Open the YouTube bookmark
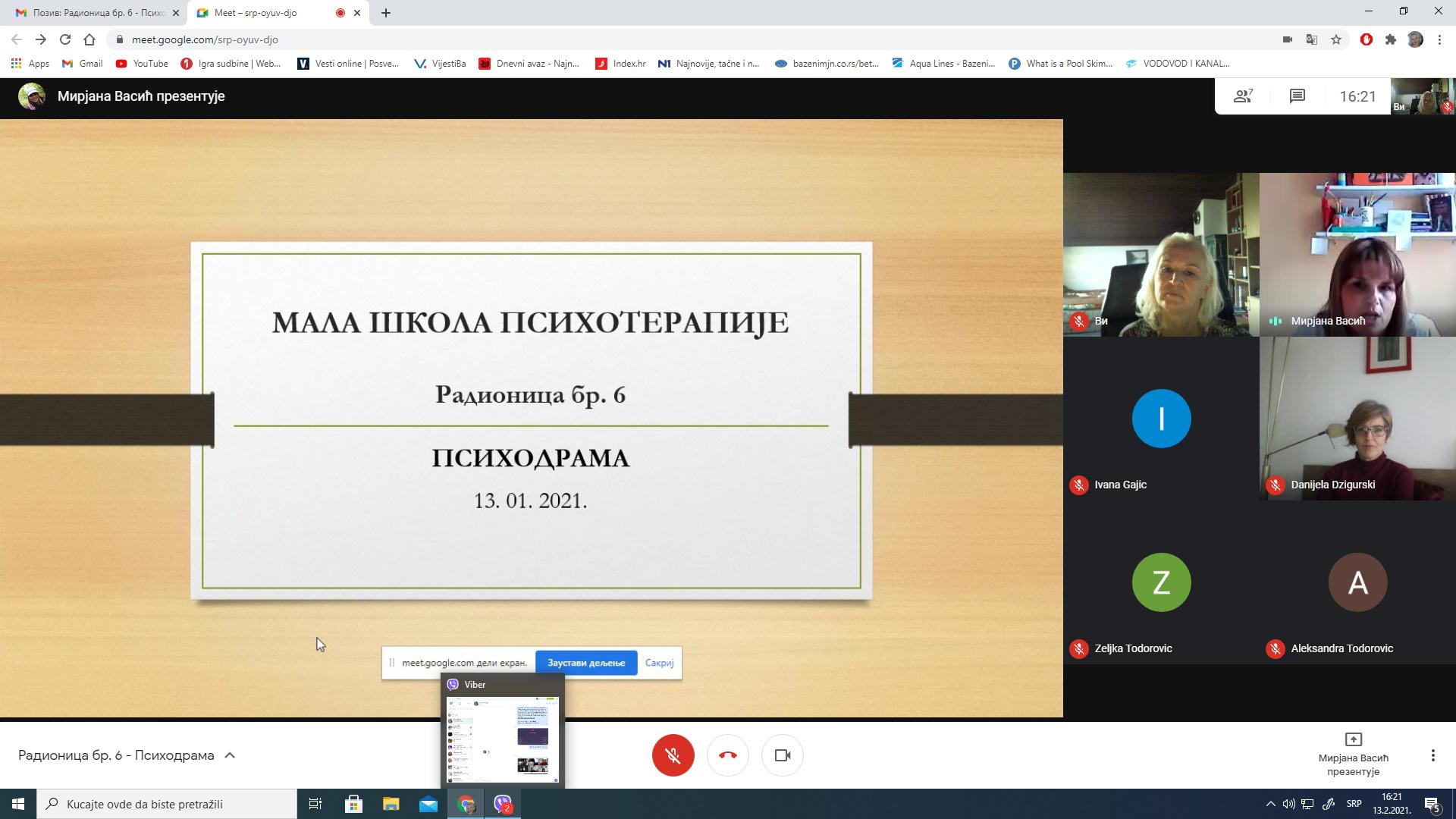 pyautogui.click(x=142, y=64)
